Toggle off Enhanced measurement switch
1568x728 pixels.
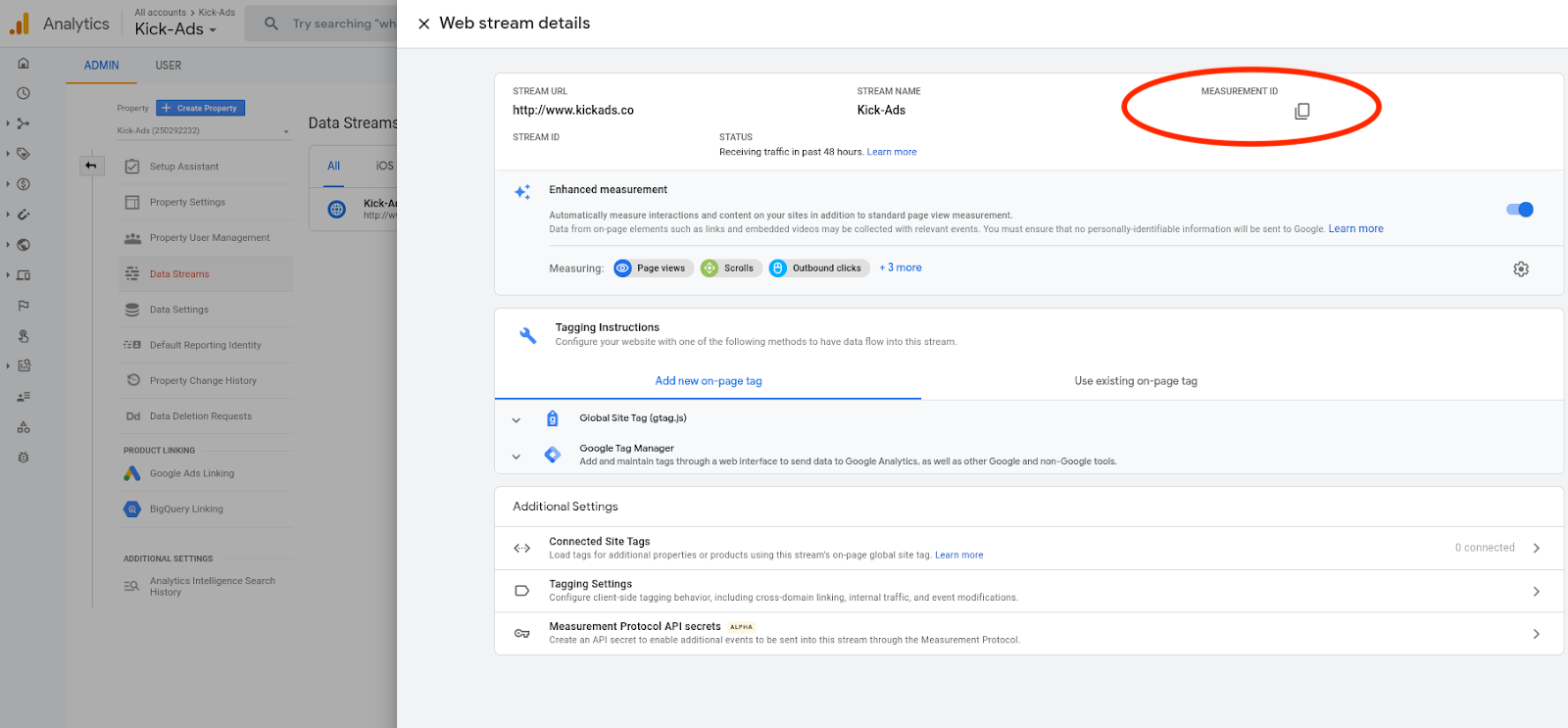(1520, 210)
